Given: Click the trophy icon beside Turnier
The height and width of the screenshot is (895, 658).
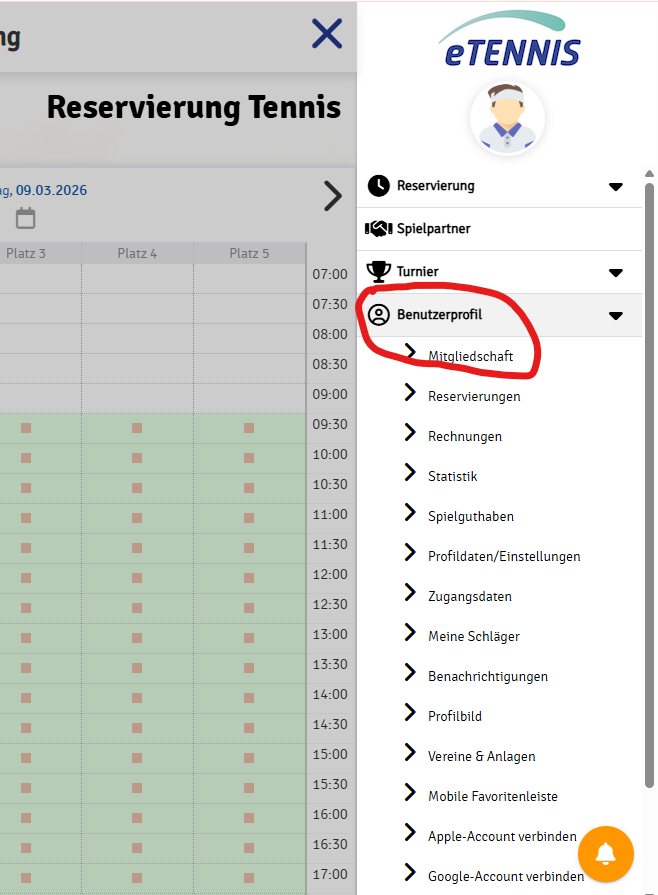Looking at the screenshot, I should click(x=379, y=271).
